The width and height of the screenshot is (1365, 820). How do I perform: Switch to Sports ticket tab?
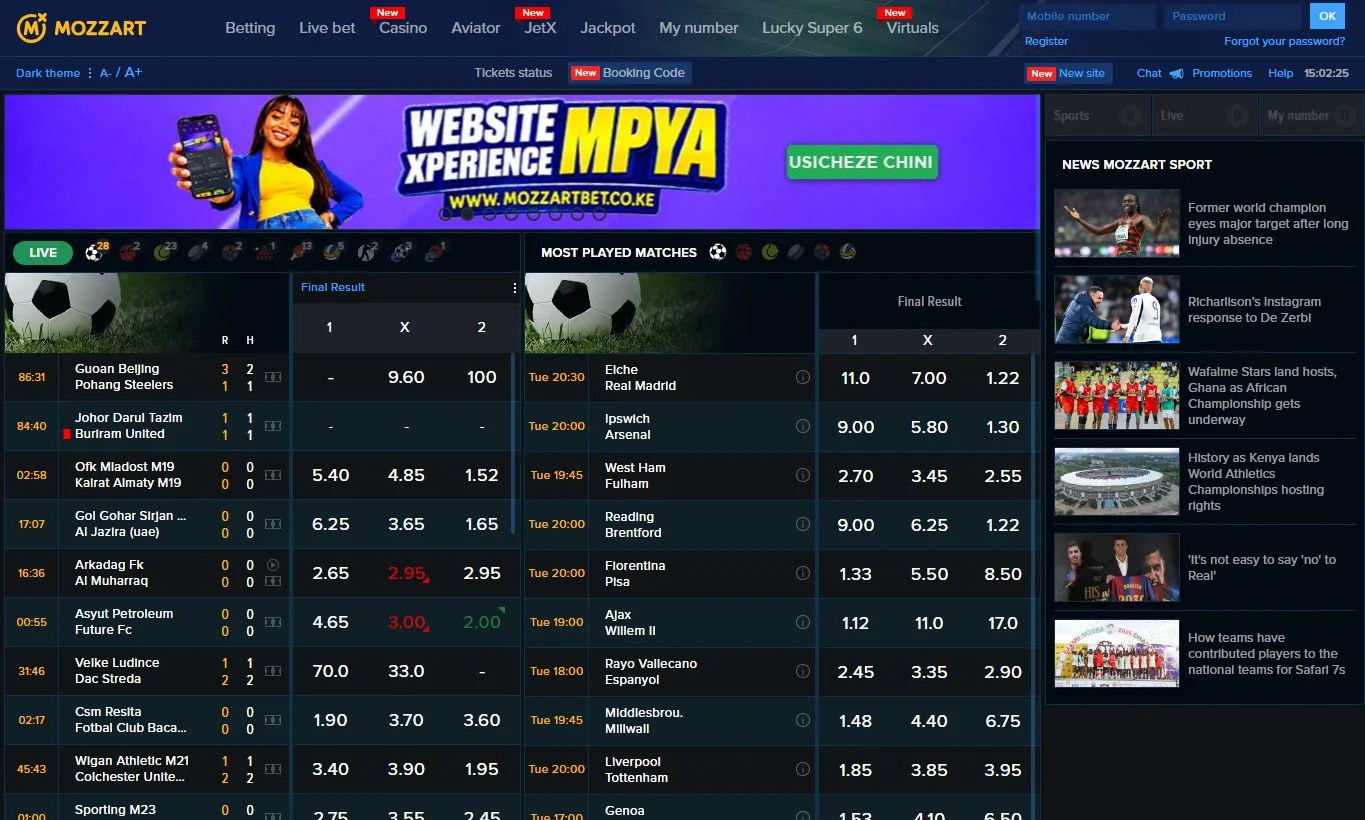(x=1097, y=115)
